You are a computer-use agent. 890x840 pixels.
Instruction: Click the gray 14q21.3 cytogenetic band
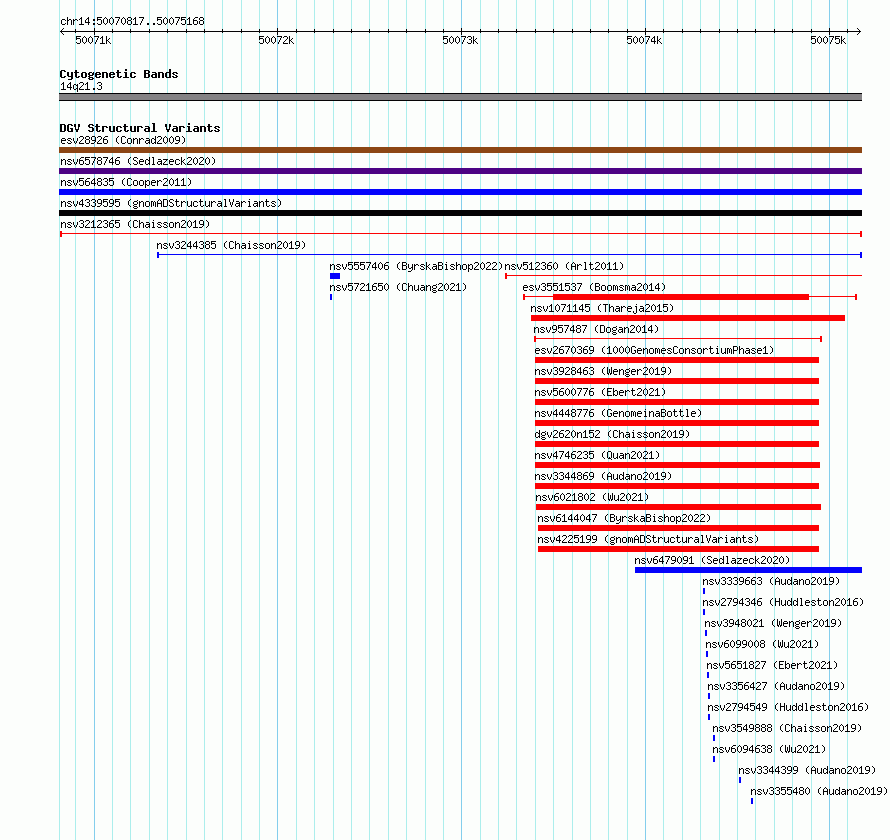tap(460, 97)
